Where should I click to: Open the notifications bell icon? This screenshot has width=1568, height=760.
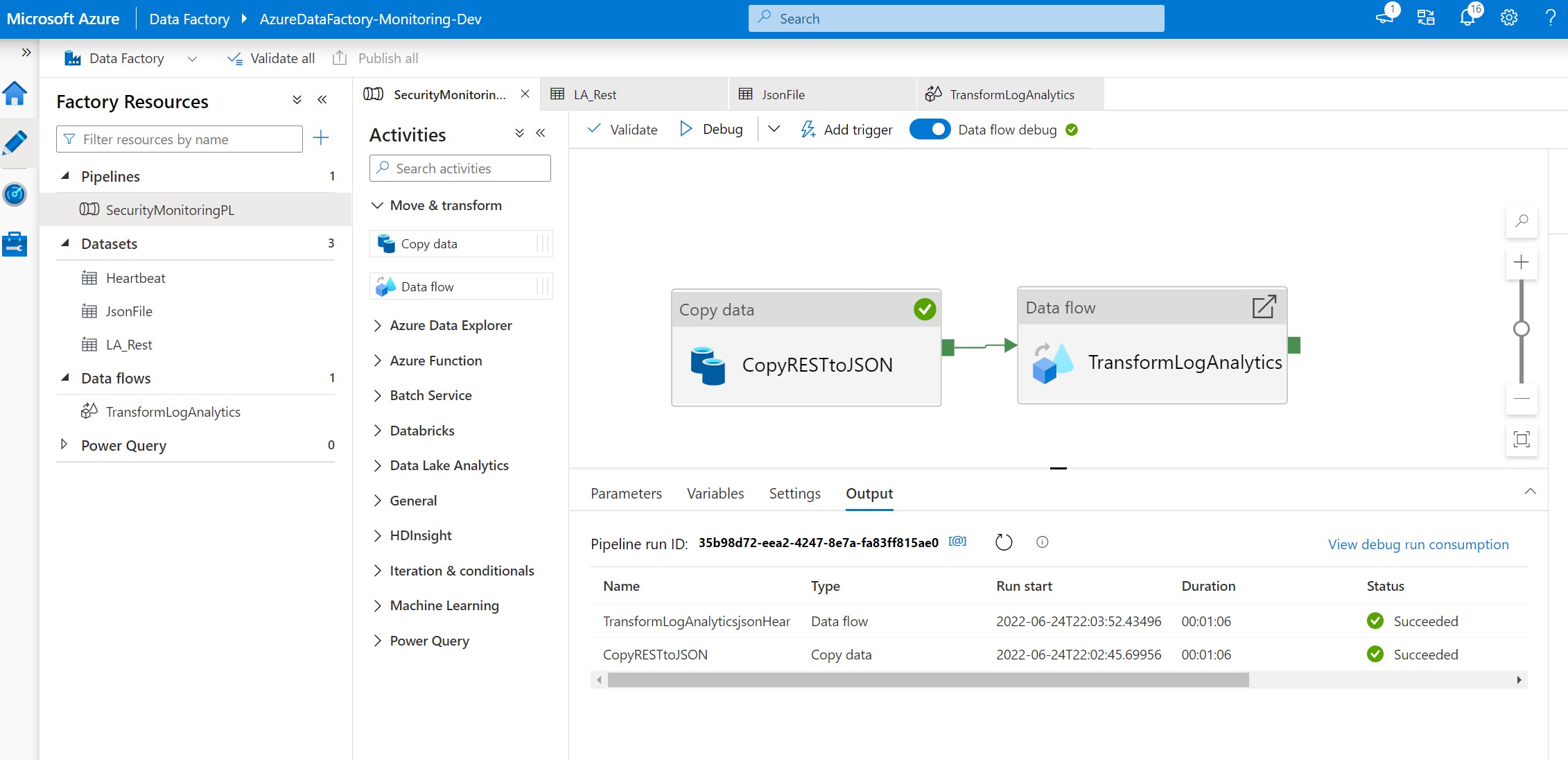pos(1467,18)
